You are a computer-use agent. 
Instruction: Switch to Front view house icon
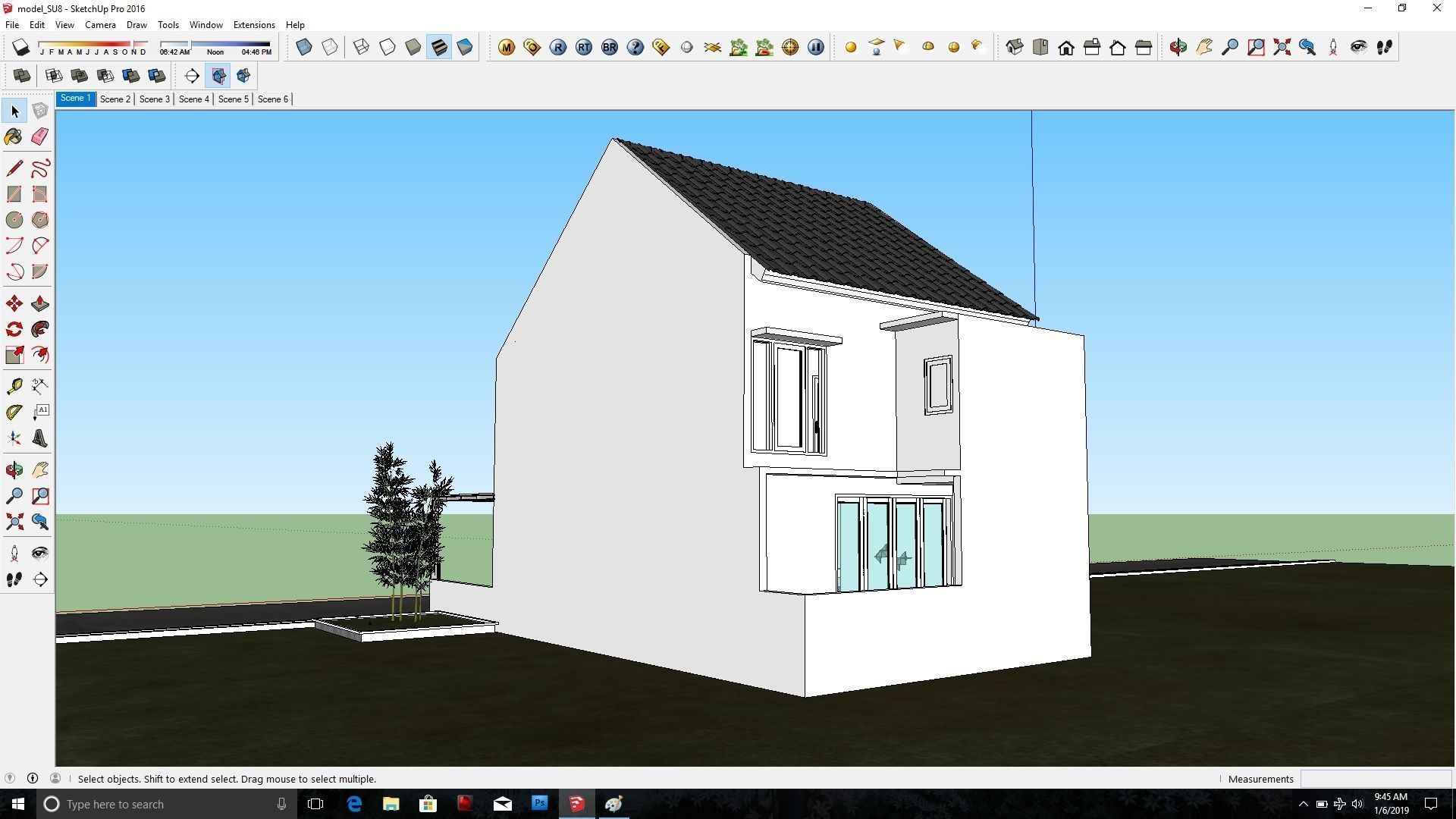1066,47
